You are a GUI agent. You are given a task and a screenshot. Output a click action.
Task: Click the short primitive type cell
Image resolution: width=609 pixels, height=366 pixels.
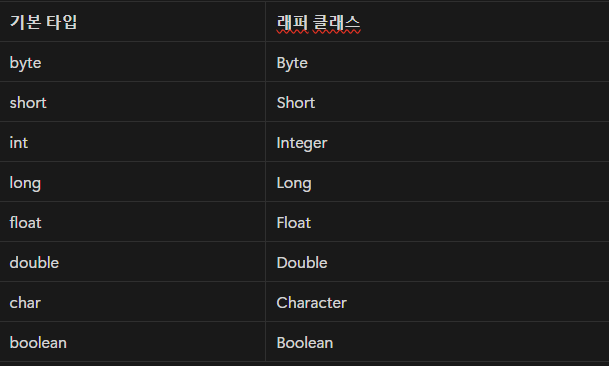[x=132, y=102]
